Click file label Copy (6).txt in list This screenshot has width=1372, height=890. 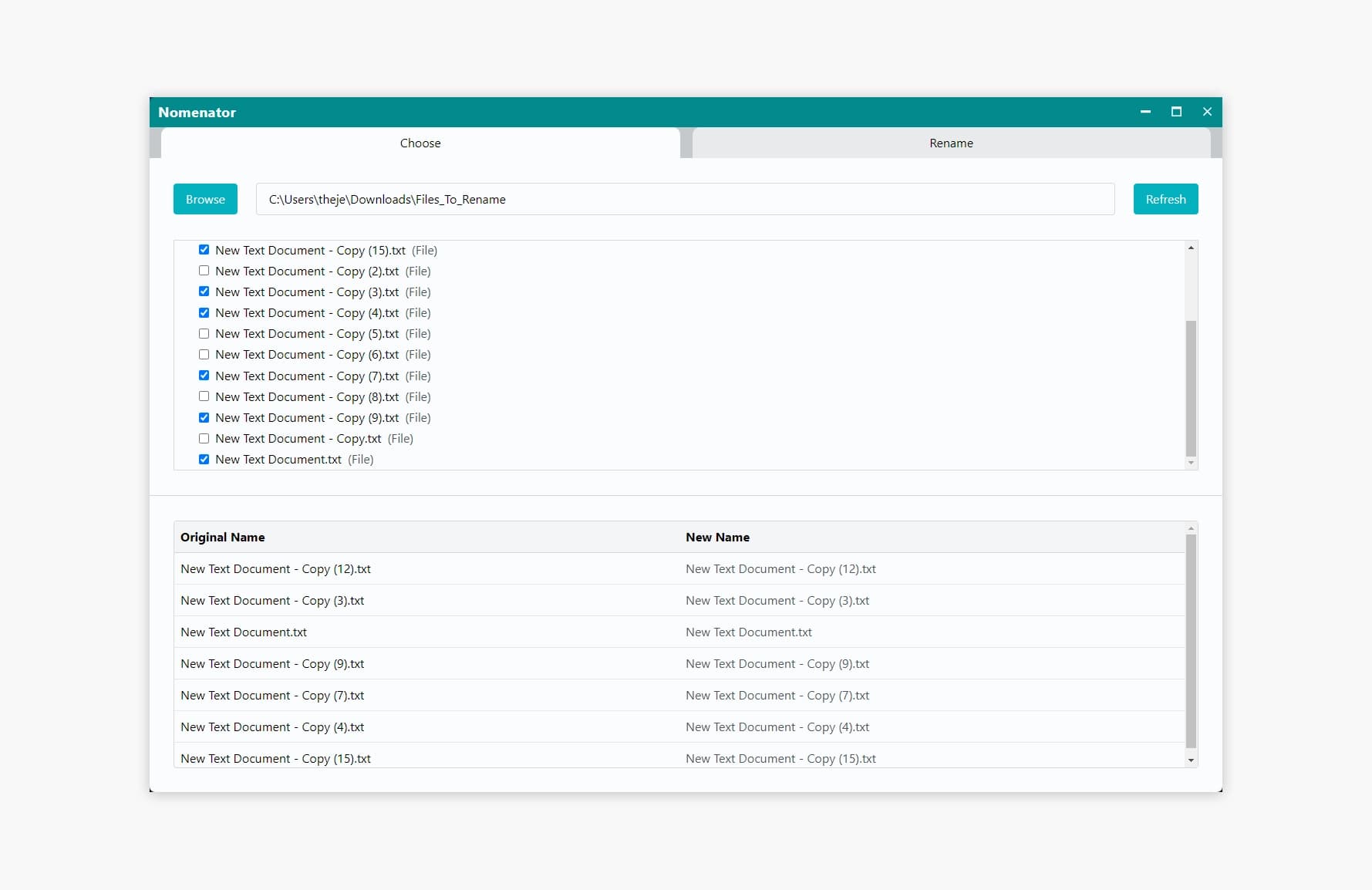307,354
